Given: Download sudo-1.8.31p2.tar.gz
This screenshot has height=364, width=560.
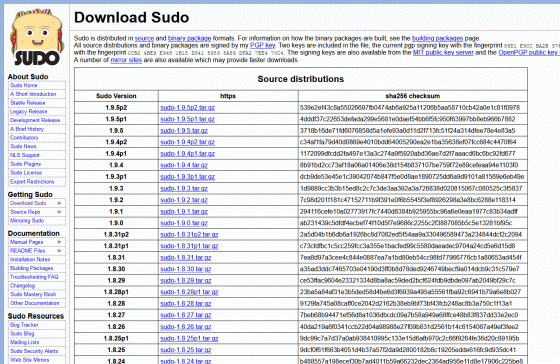Looking at the screenshot, I should pos(189,235).
